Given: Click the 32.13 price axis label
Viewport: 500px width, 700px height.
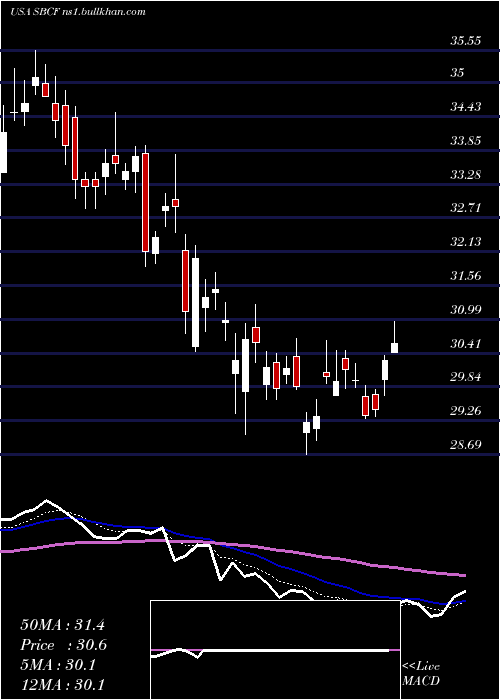Looking at the screenshot, I should [x=465, y=242].
